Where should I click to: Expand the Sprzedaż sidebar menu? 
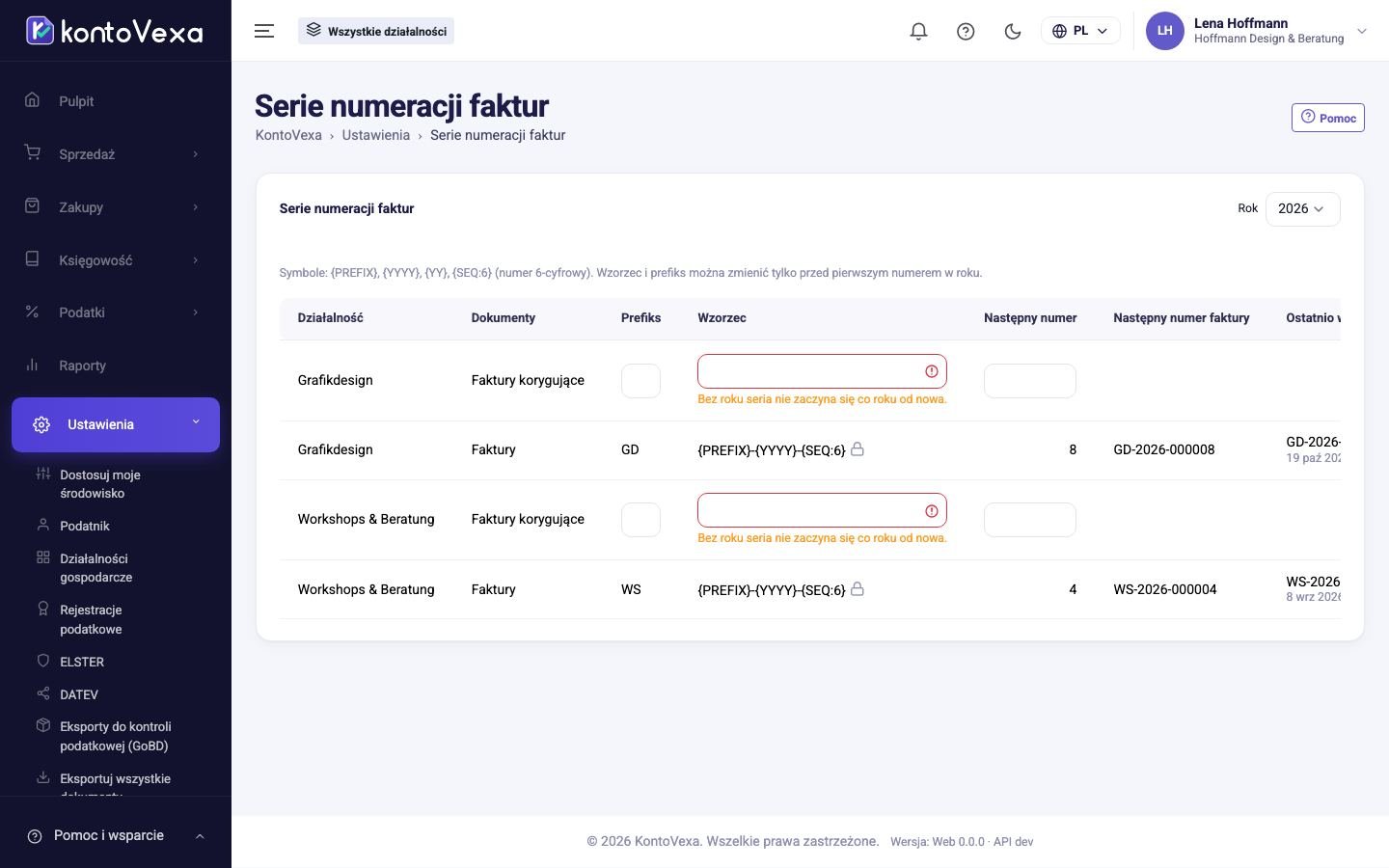coord(115,154)
